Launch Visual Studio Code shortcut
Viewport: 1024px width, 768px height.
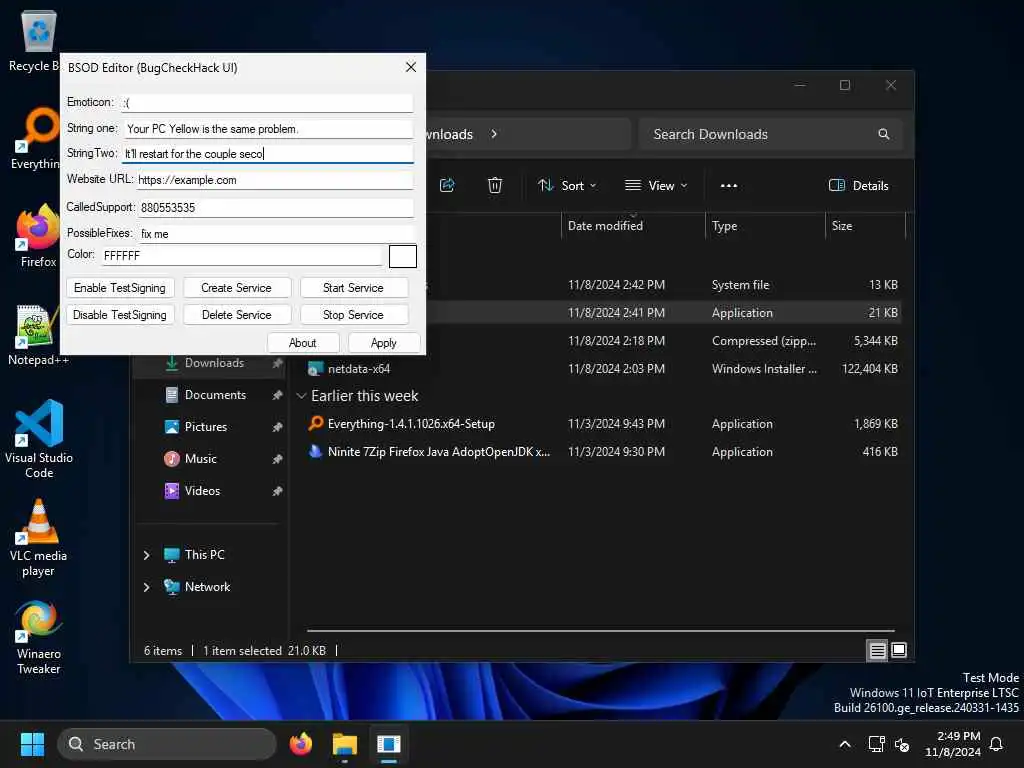(39, 439)
